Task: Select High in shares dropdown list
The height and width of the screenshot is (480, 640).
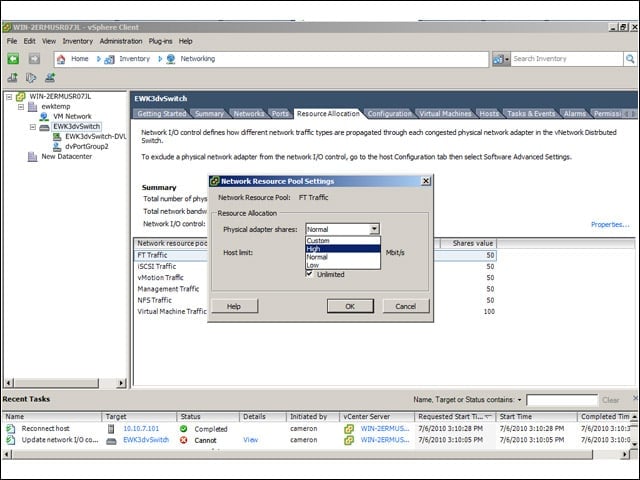Action: coord(343,249)
